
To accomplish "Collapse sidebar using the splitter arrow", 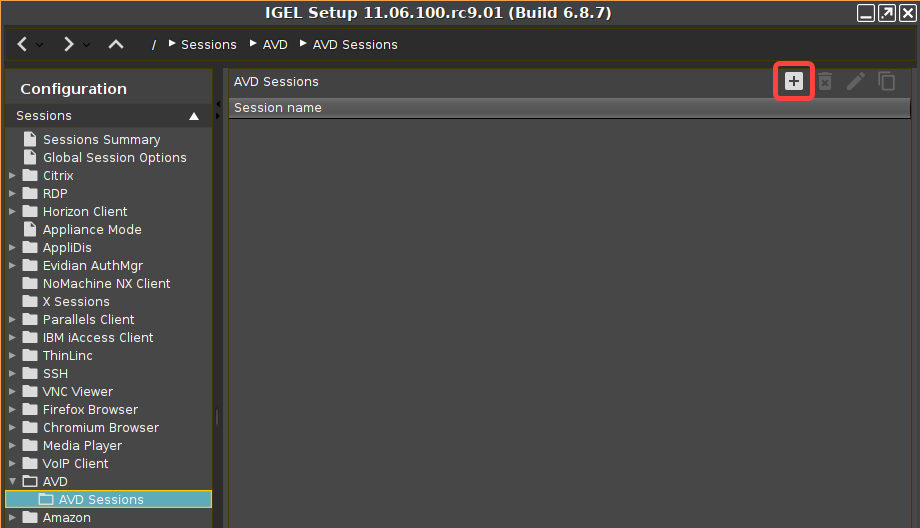I will click(x=218, y=104).
